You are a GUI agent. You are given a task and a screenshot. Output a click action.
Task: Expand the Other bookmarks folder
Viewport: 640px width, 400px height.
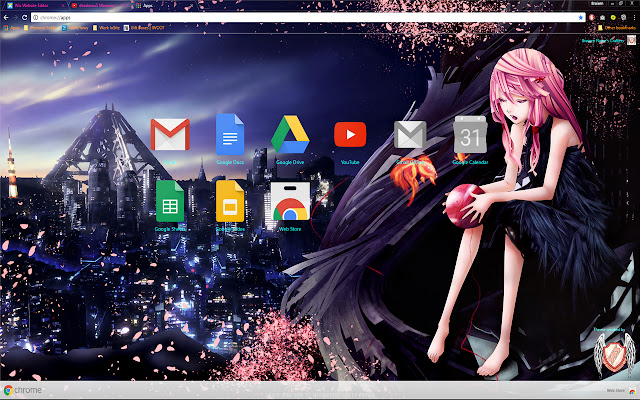coord(612,28)
